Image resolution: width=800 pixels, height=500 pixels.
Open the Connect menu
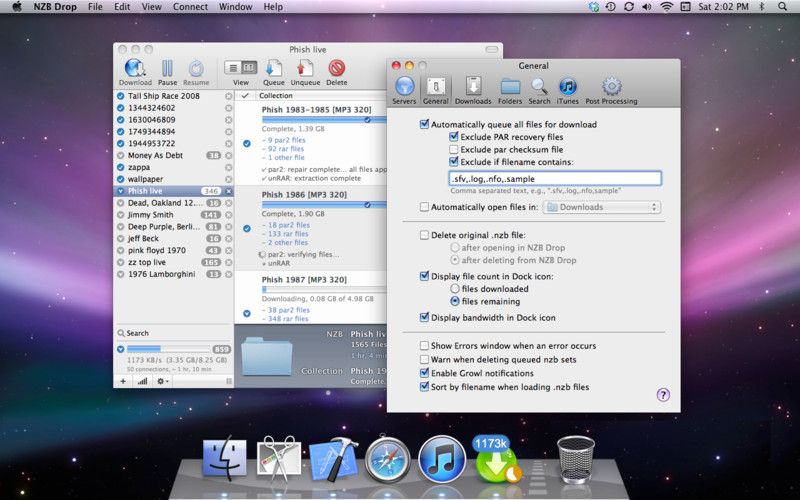(190, 7)
